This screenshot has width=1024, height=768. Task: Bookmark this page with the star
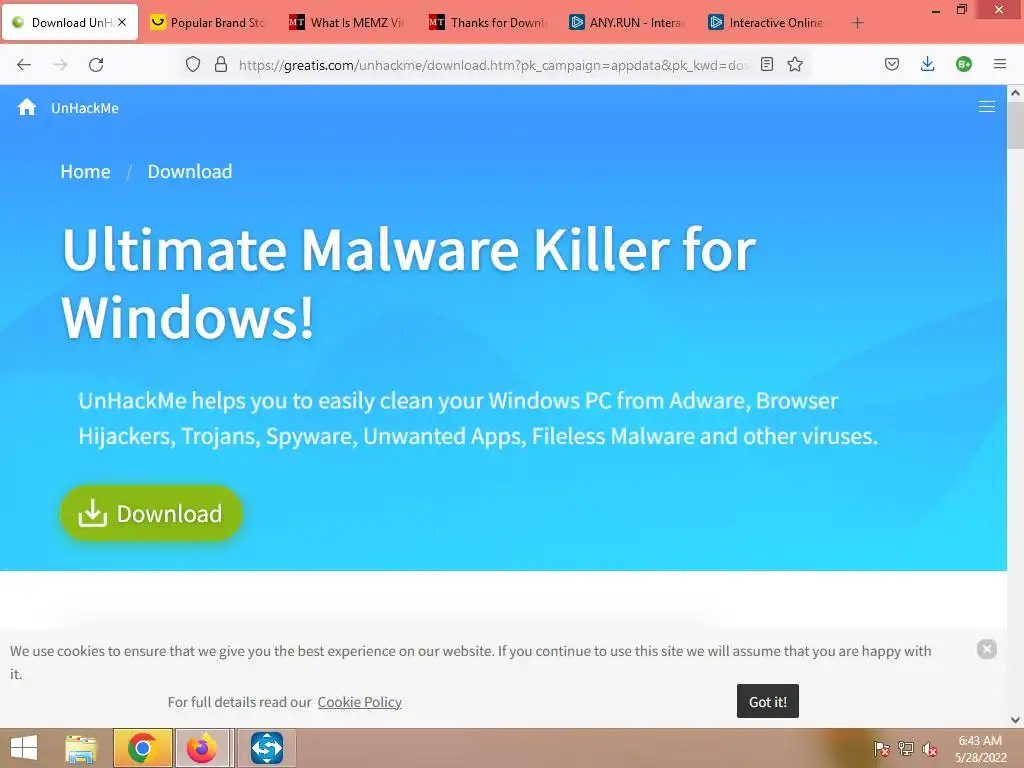[x=795, y=64]
